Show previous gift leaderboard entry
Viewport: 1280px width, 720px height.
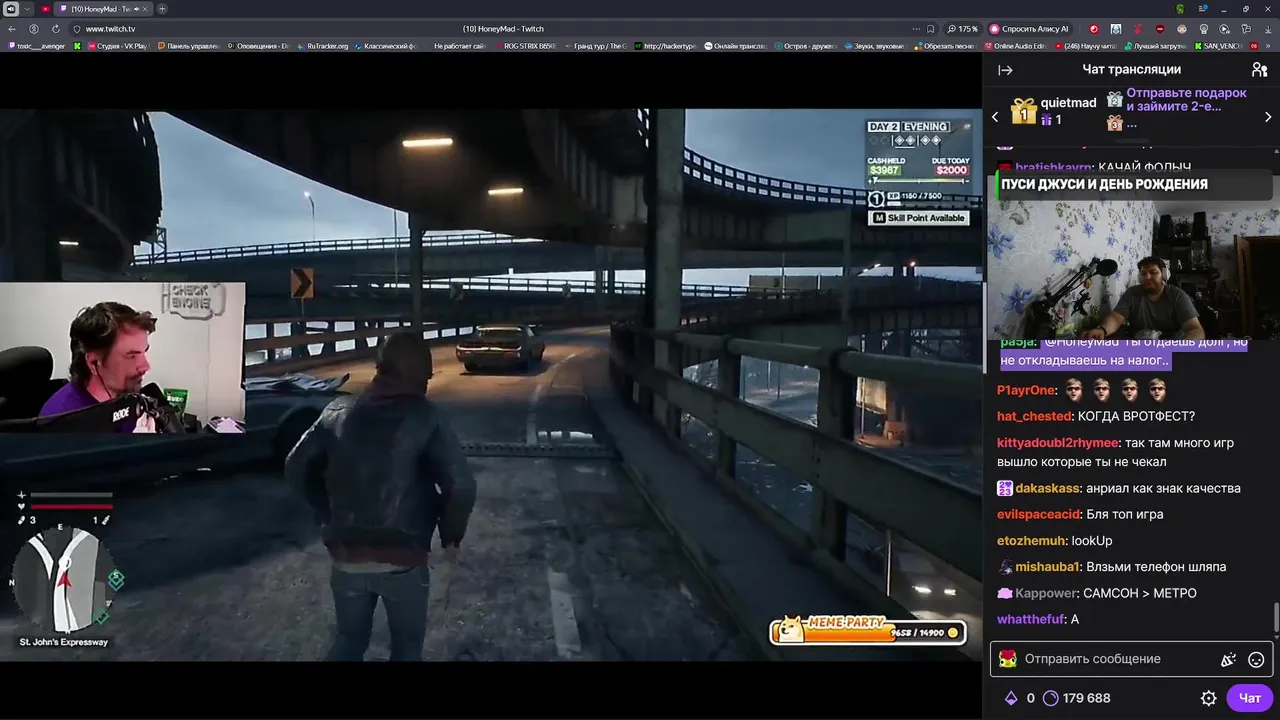[x=995, y=117]
